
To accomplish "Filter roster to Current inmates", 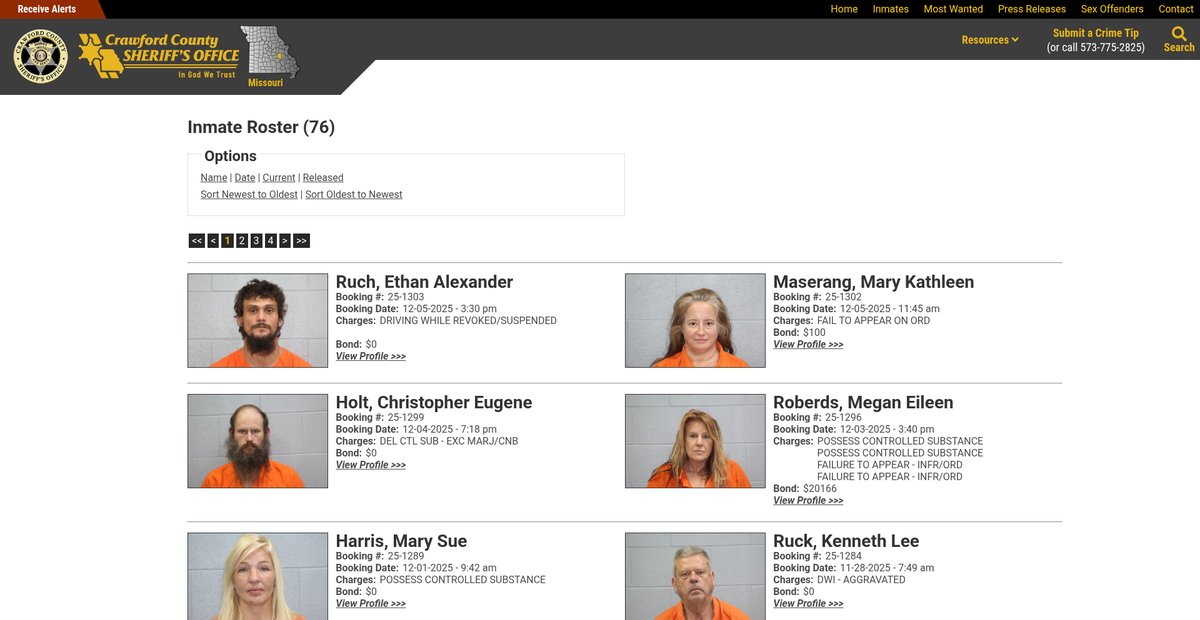I will coord(279,178).
